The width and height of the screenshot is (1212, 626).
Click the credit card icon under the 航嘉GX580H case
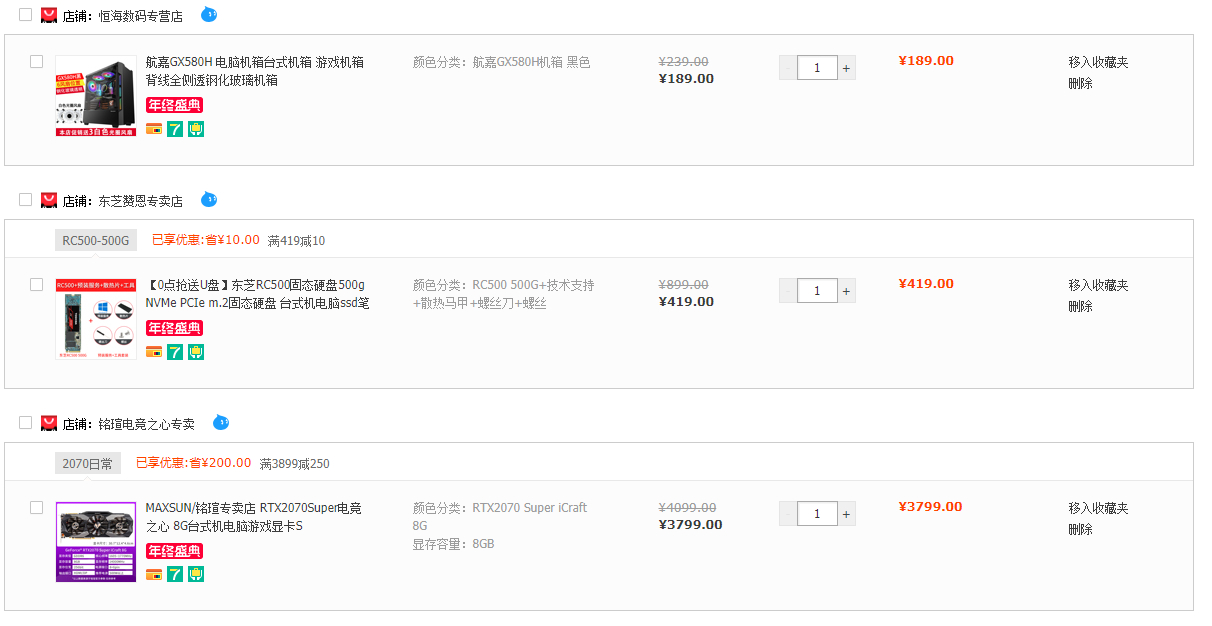tap(154, 129)
